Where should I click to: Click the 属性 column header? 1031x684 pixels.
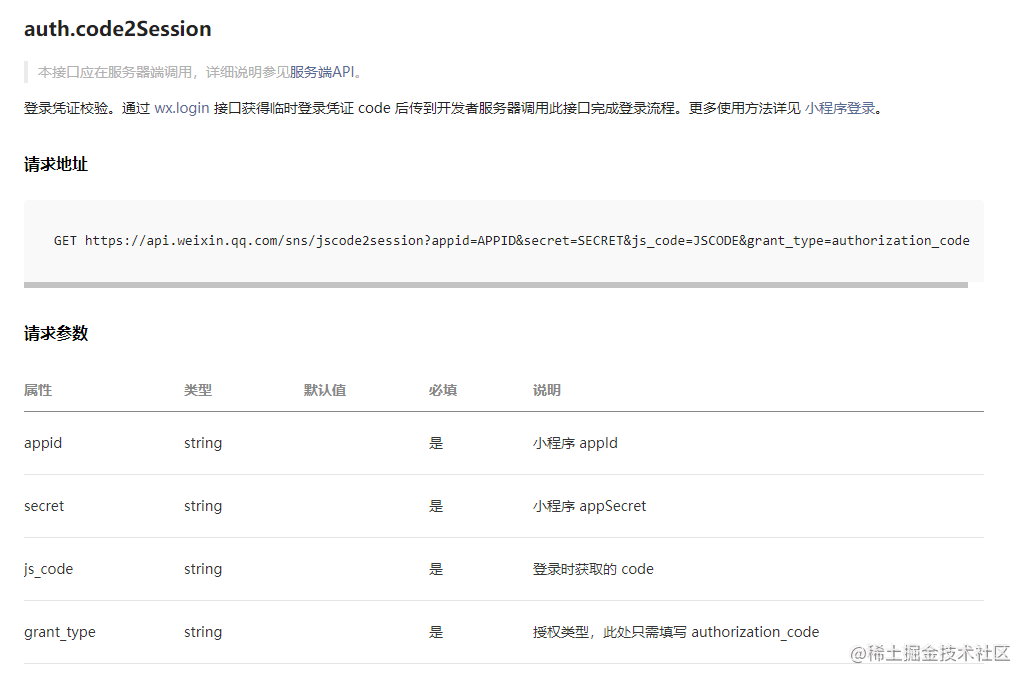pyautogui.click(x=37, y=390)
